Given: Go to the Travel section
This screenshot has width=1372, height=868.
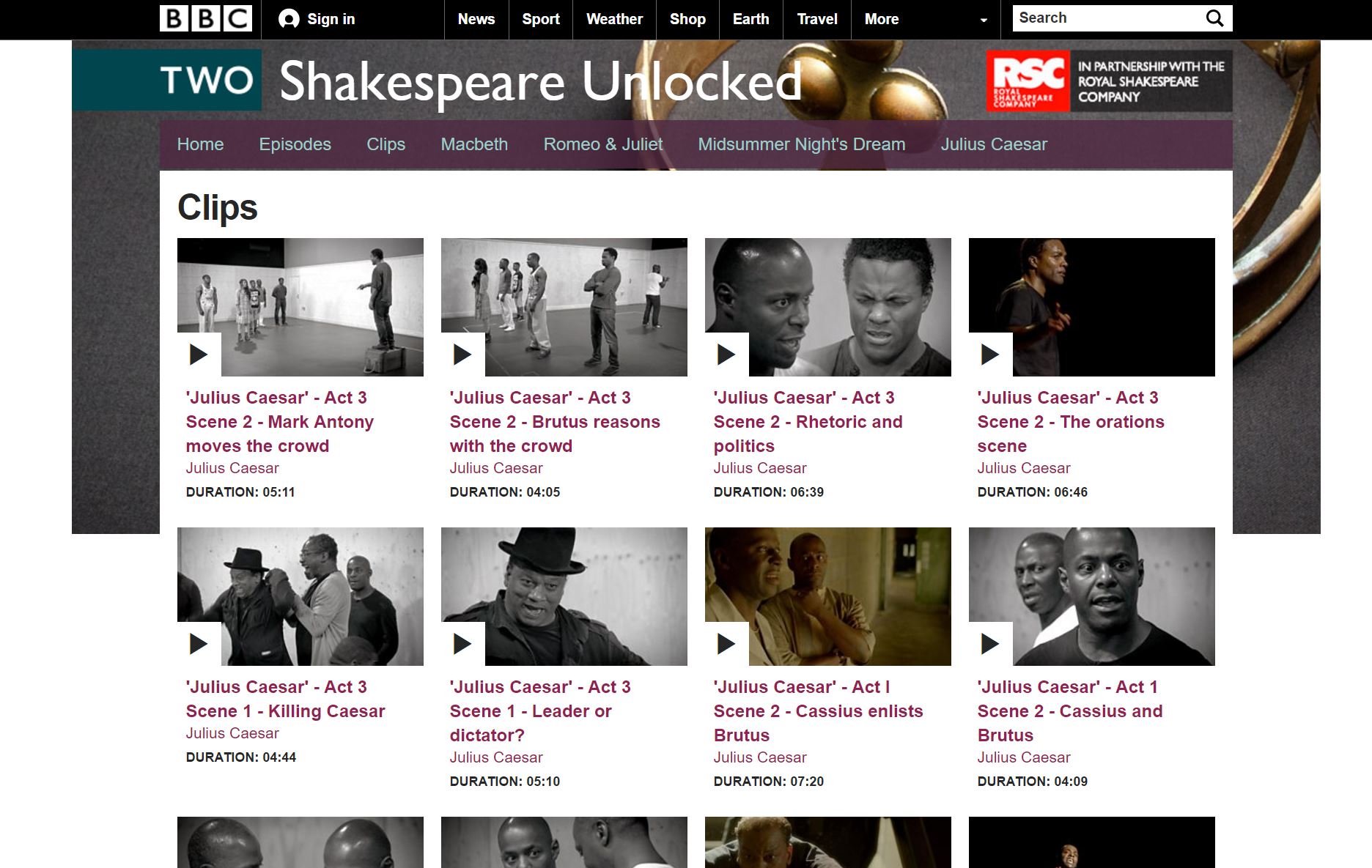Looking at the screenshot, I should tap(817, 19).
